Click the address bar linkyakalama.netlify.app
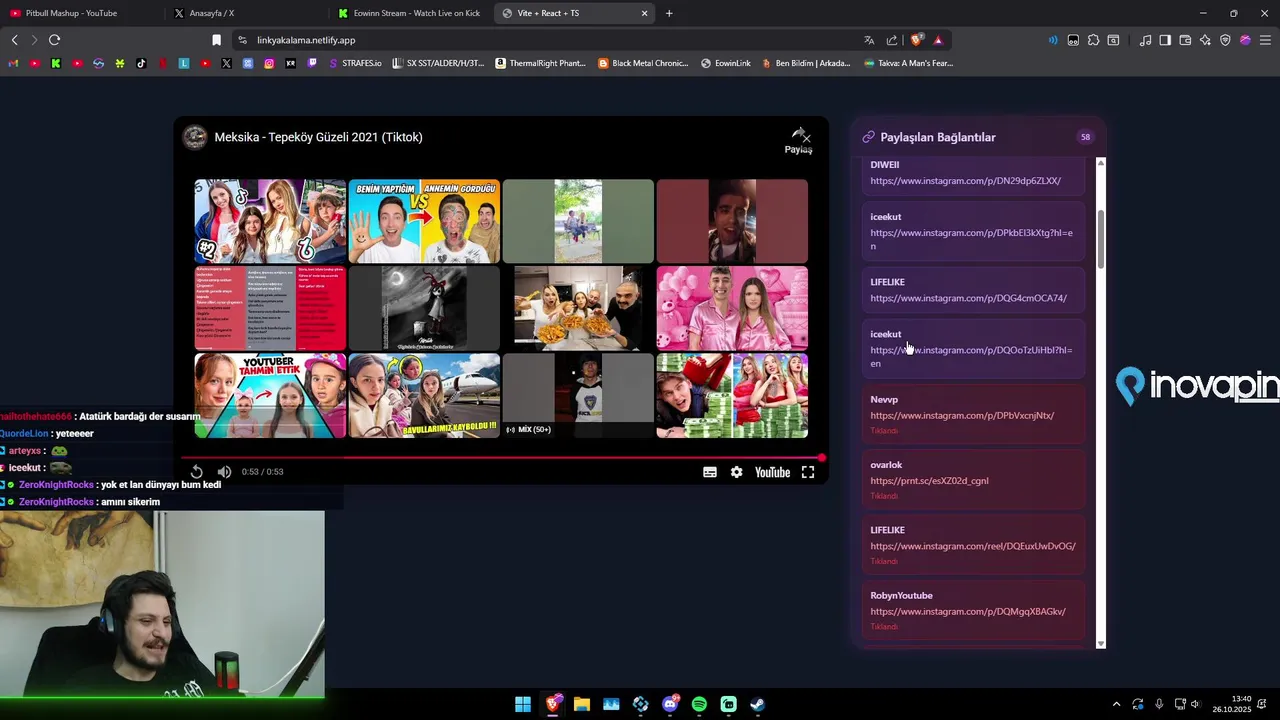 (306, 40)
